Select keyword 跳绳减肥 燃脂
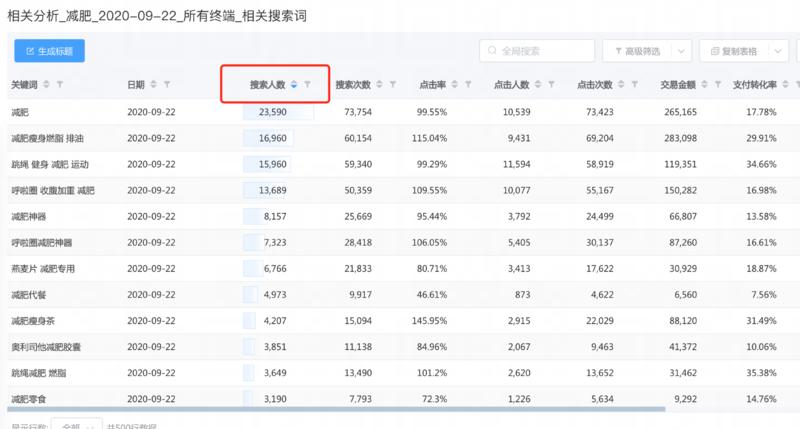 coord(39,373)
